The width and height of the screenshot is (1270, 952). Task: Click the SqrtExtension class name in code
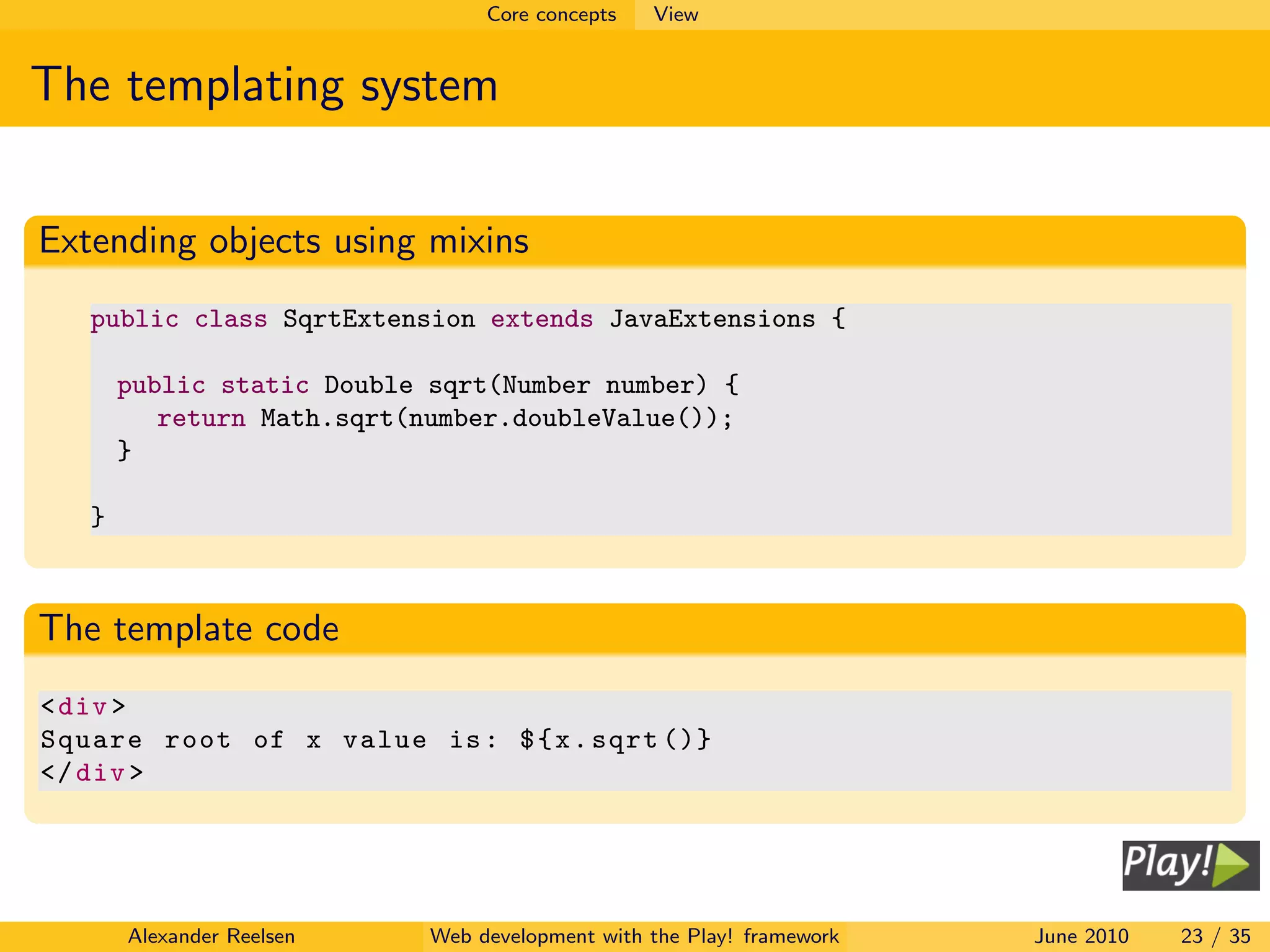[x=379, y=319]
